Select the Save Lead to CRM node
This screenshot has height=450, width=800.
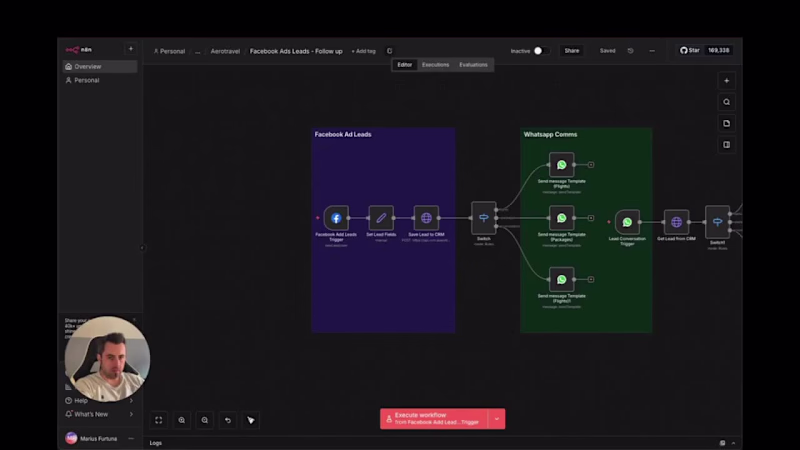point(426,218)
